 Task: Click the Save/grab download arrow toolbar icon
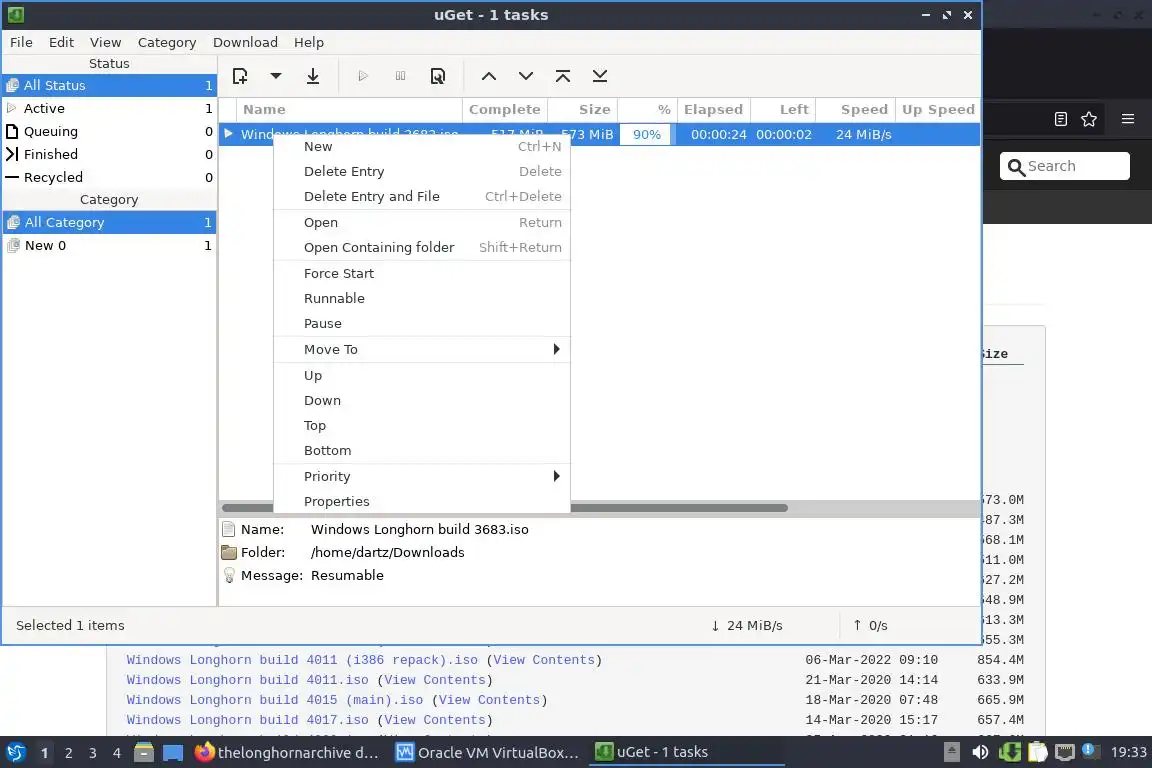pyautogui.click(x=313, y=76)
